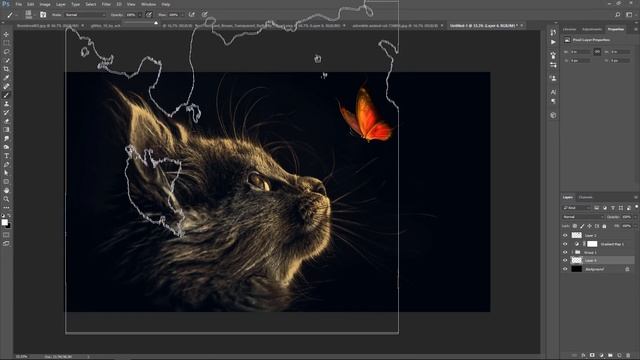Click the search icon in options bar
640x360 pixels.
click(x=618, y=15)
